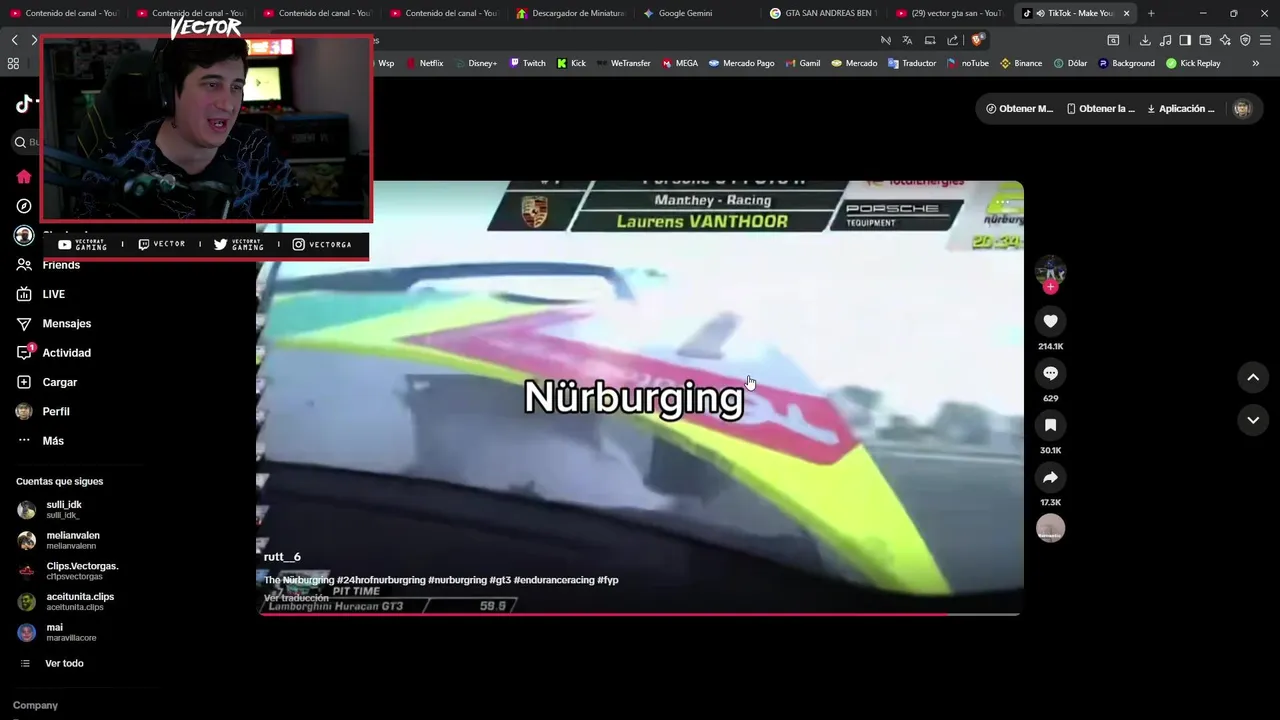The image size is (1280, 720).
Task: Open the browser downloads icon
Action: pyautogui.click(x=1145, y=40)
